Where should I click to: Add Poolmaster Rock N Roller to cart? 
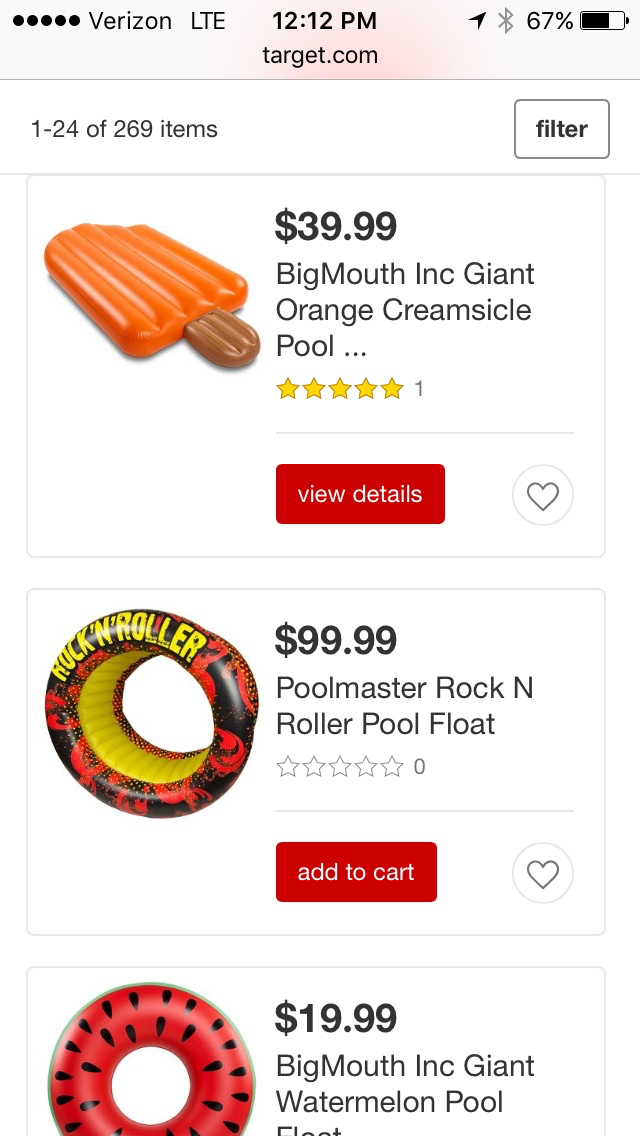point(356,872)
